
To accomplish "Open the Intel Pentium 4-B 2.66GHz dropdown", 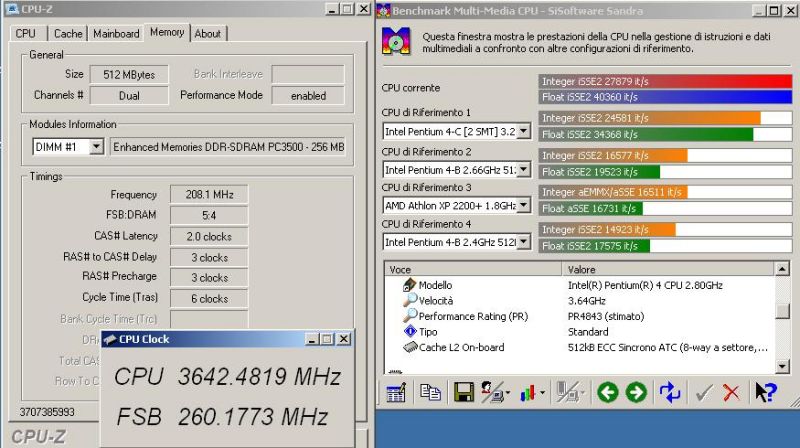I will click(523, 170).
